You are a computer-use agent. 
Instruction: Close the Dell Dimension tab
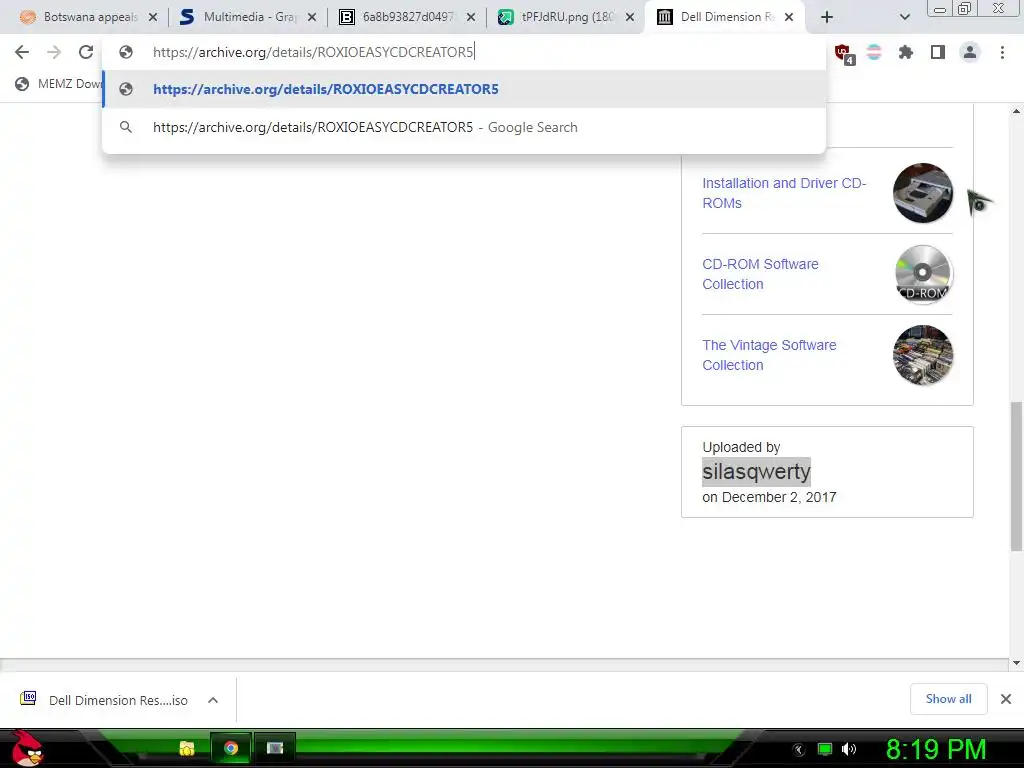coord(789,18)
